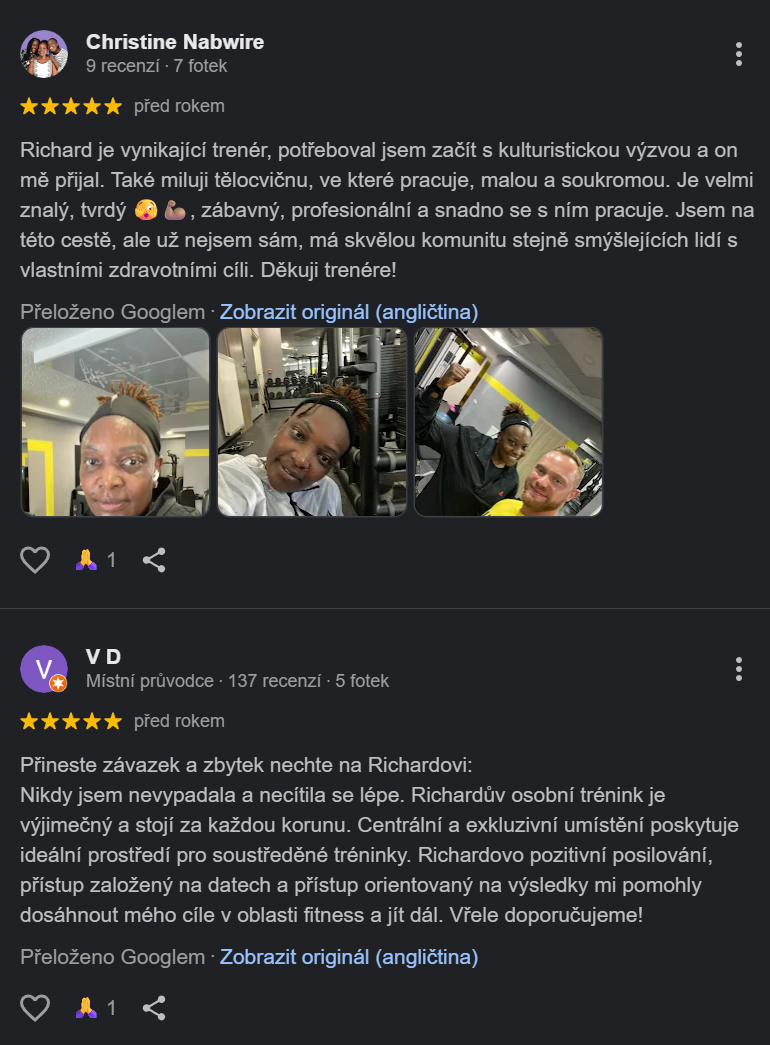Open three-dot menu on Christine Nabwire's review
The width and height of the screenshot is (770, 1045).
(x=739, y=54)
